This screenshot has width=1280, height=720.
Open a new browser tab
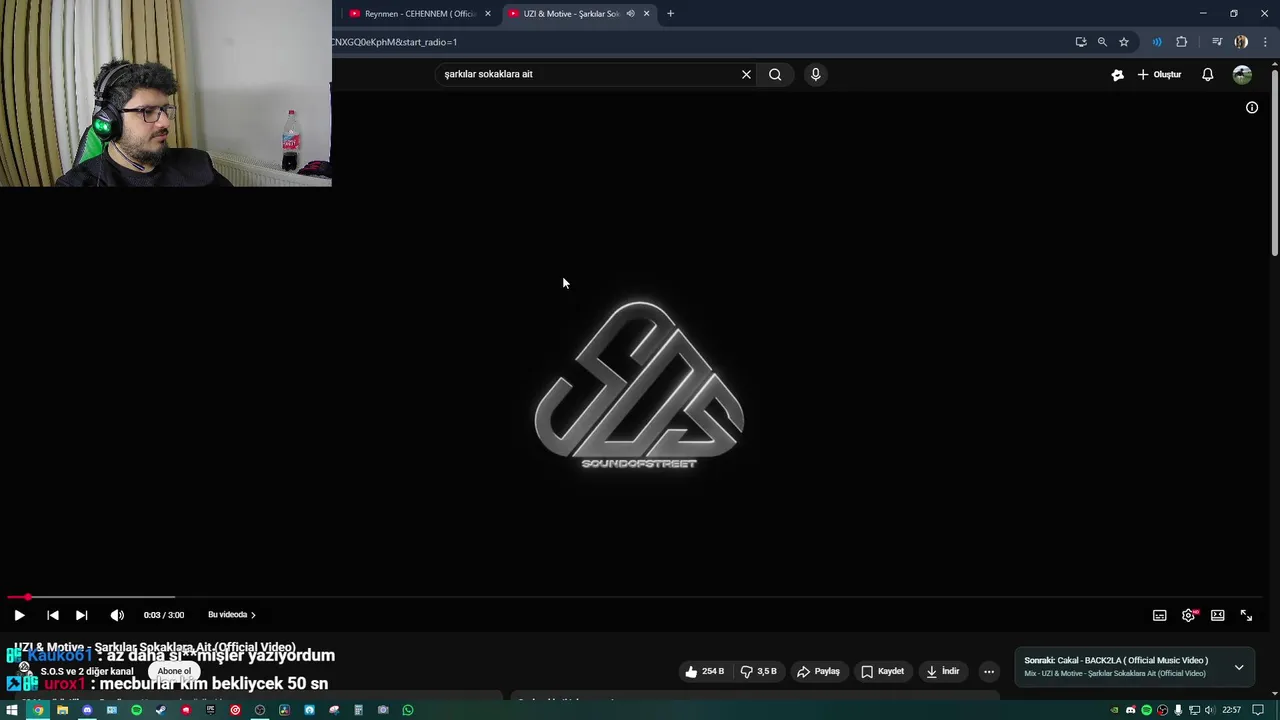click(670, 13)
